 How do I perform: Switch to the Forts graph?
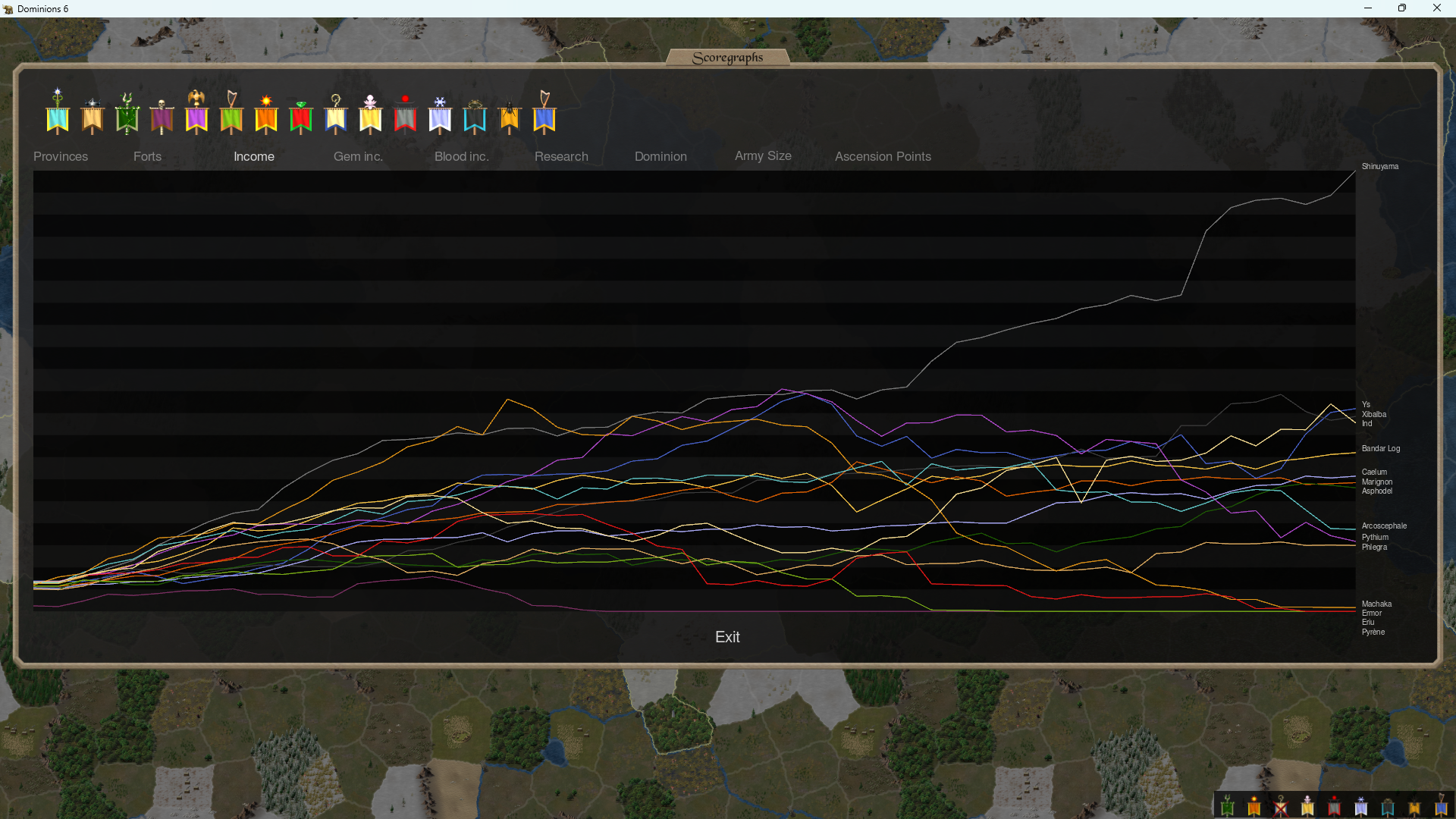tap(147, 156)
